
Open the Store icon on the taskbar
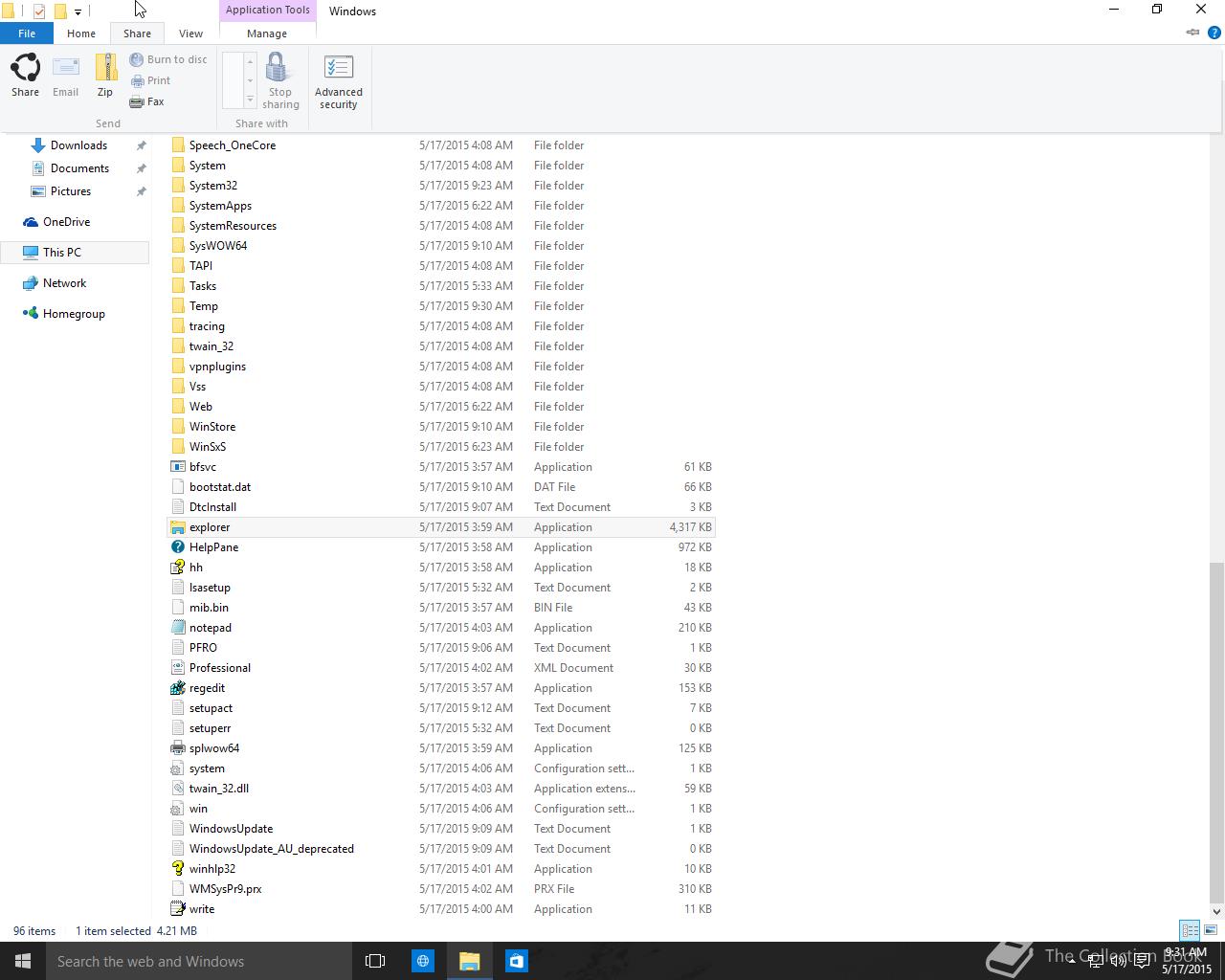516,961
